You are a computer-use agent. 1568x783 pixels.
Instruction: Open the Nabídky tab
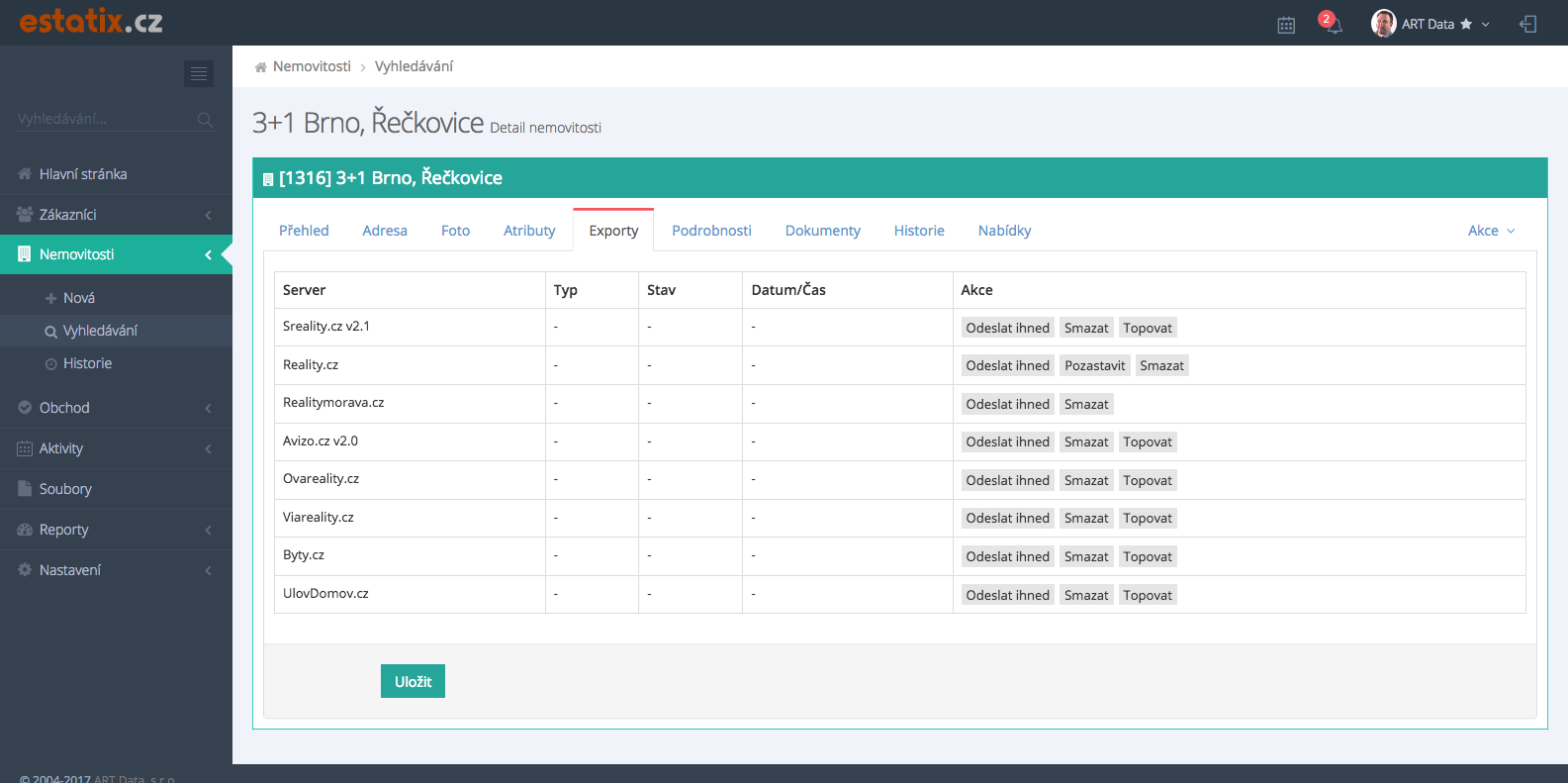tap(1004, 231)
